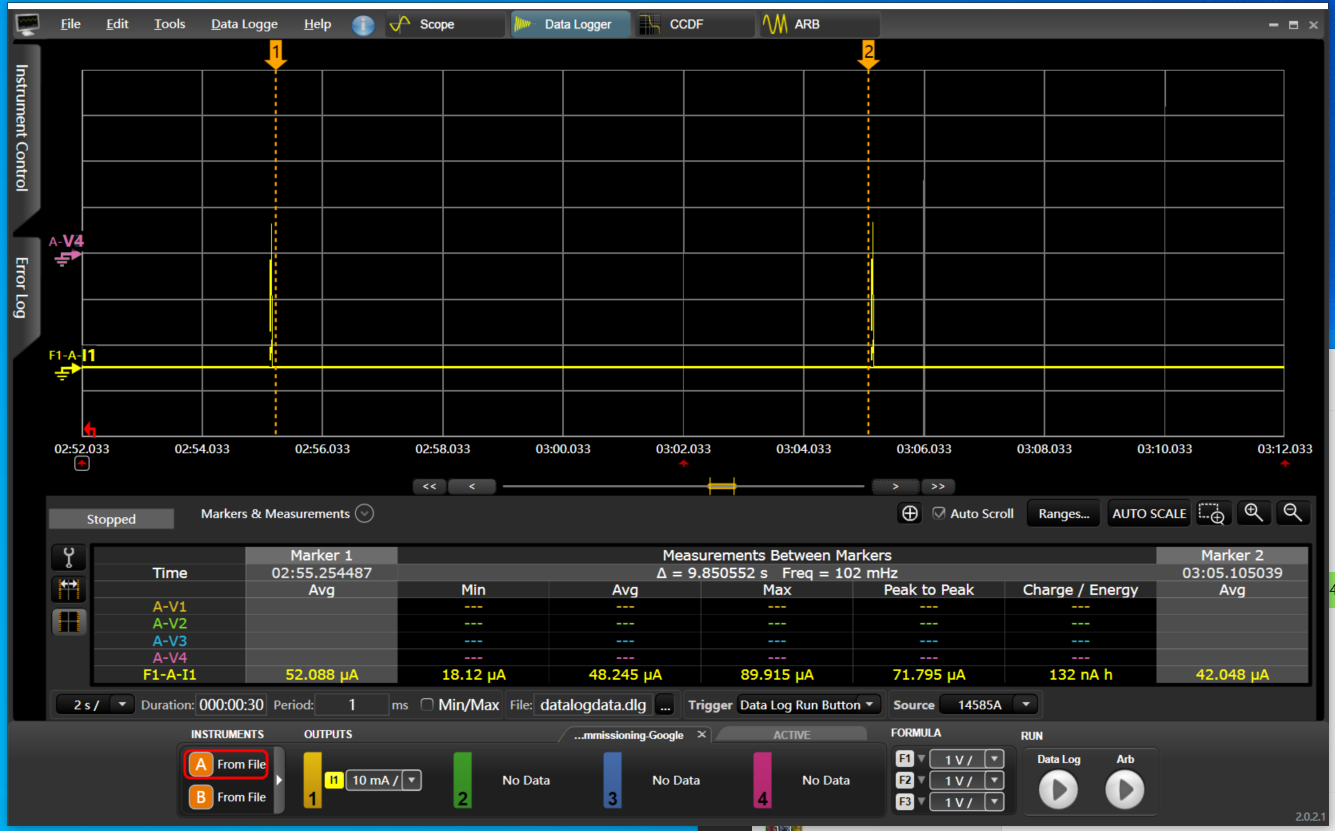Click the File name field datalogdata.dlg
The width and height of the screenshot is (1335, 831).
594,705
